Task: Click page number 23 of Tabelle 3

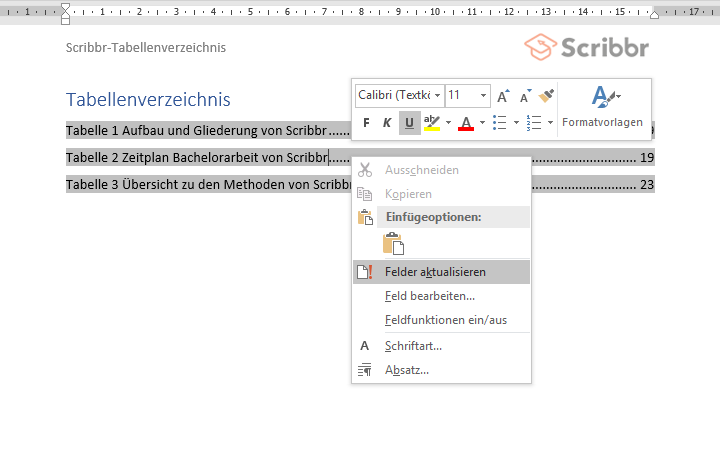Action: pos(647,185)
